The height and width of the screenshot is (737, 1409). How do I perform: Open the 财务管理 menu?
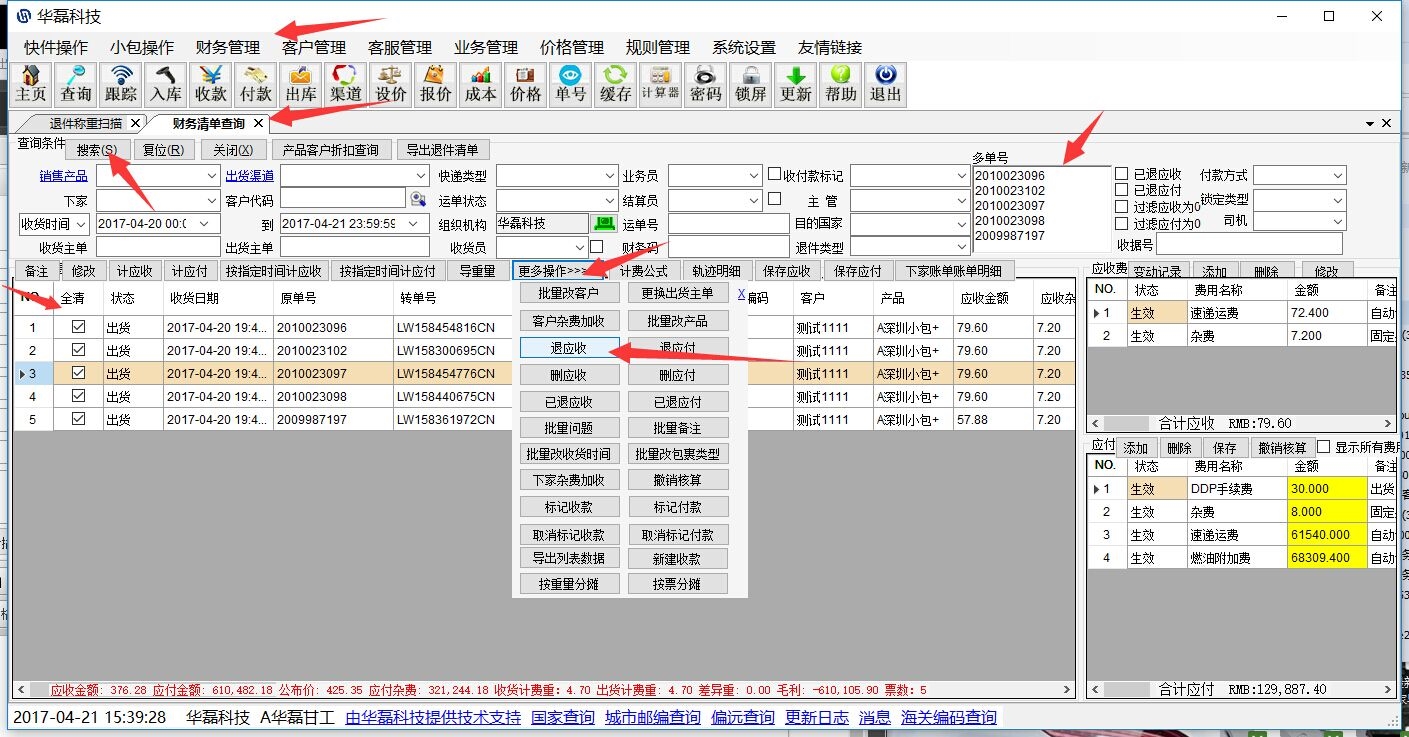click(227, 47)
